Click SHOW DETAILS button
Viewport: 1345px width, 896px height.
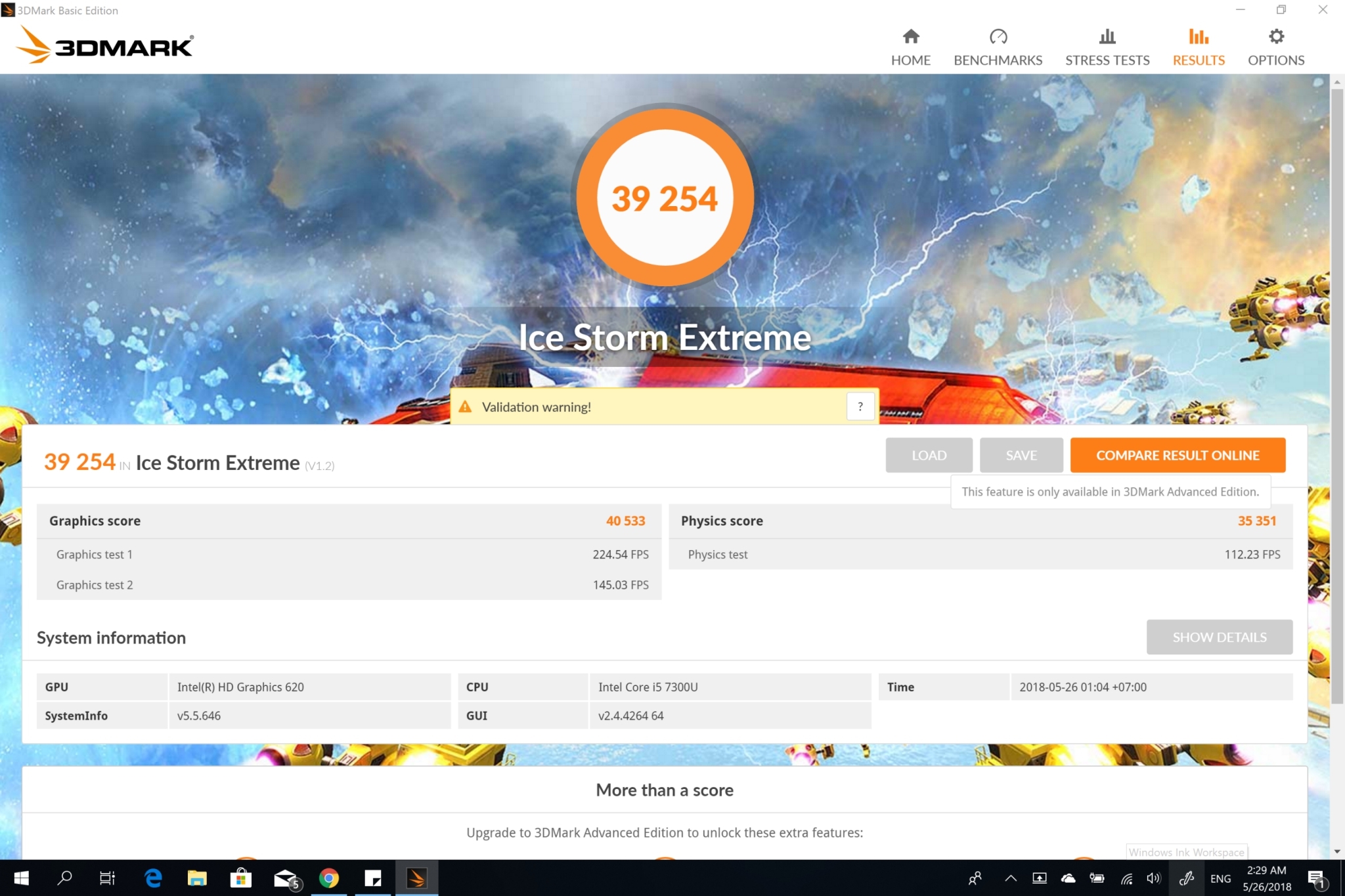(x=1220, y=637)
